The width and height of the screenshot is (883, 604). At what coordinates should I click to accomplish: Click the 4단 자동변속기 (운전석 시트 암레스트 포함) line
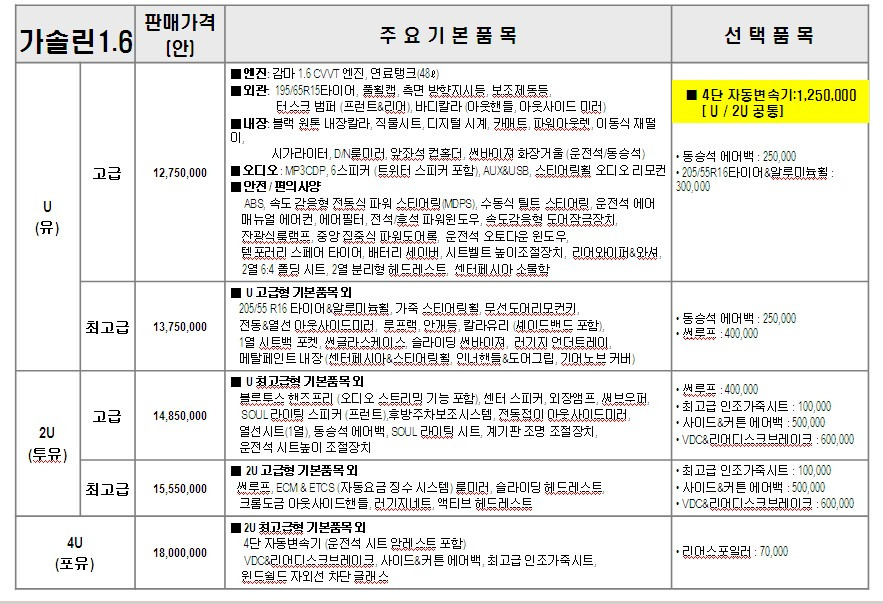pos(354,544)
